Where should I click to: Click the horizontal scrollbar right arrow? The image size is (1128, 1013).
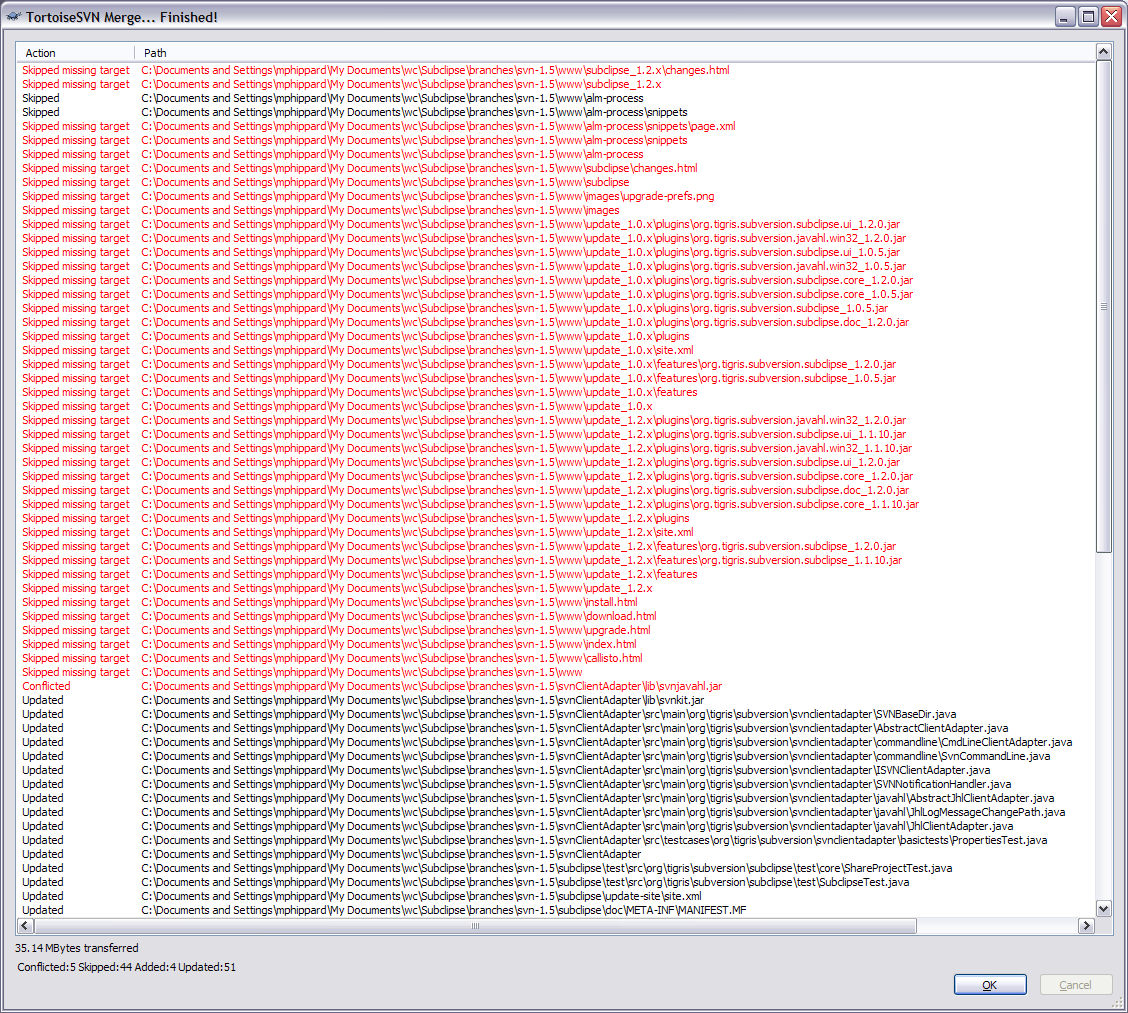[1086, 925]
